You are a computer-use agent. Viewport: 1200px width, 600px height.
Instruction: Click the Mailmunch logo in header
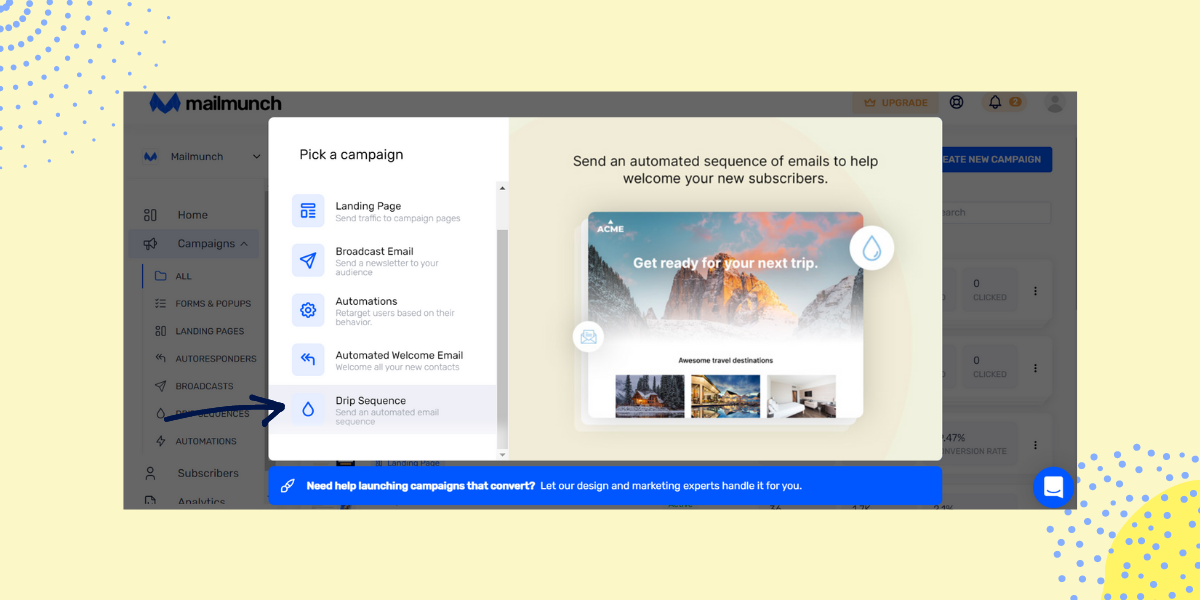click(215, 103)
